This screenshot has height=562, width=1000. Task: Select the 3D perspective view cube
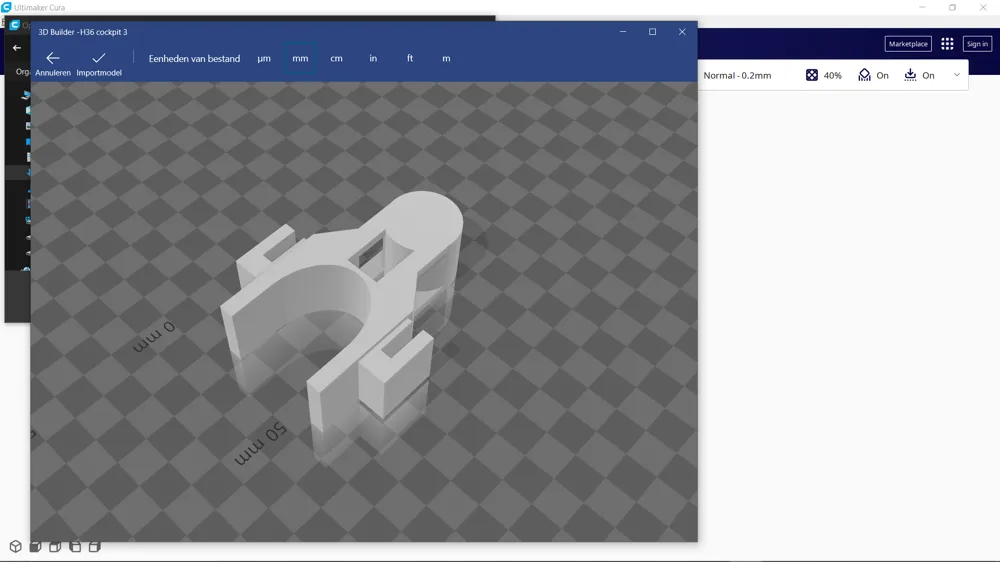pos(15,547)
